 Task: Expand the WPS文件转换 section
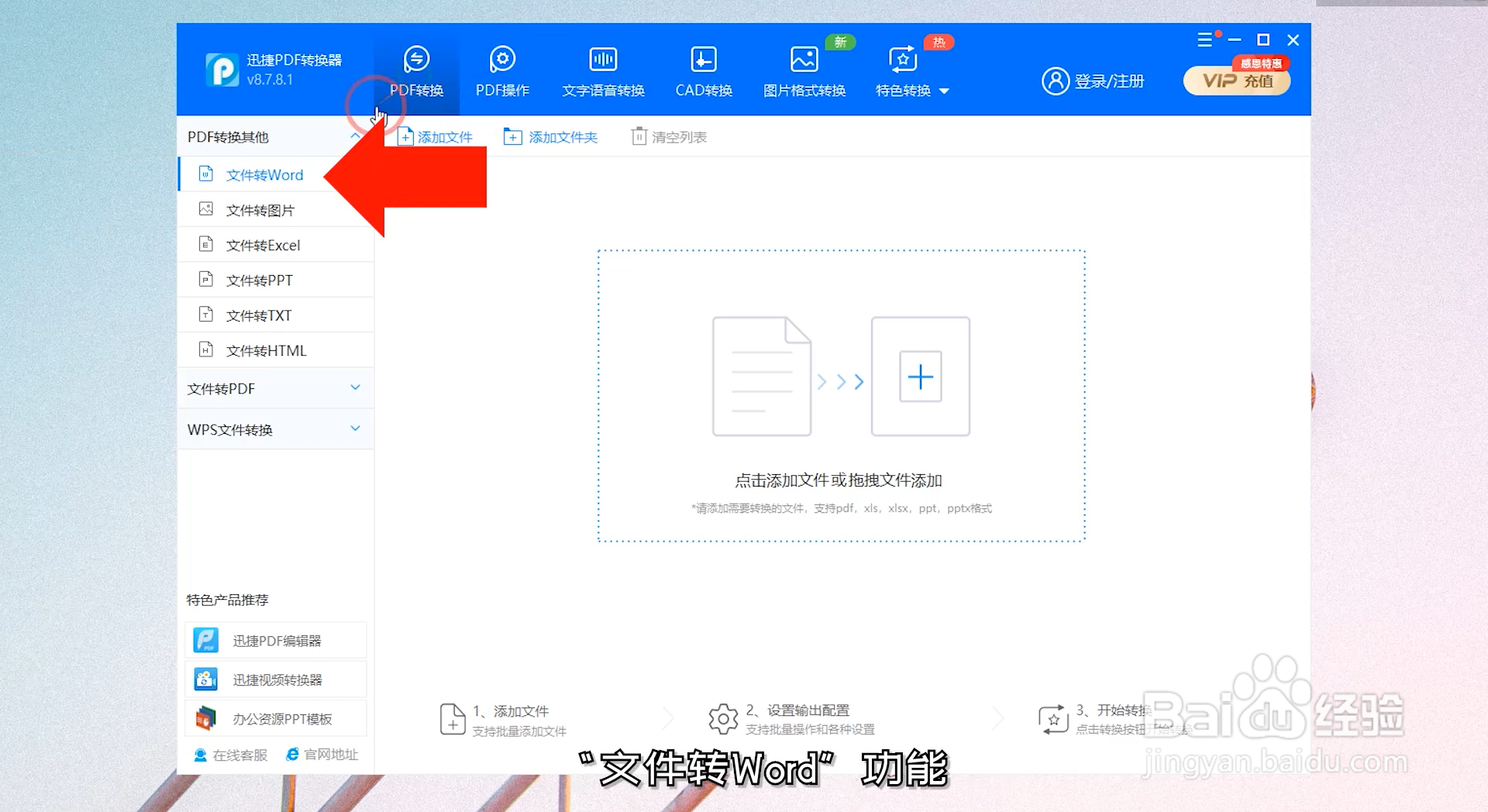coord(276,429)
